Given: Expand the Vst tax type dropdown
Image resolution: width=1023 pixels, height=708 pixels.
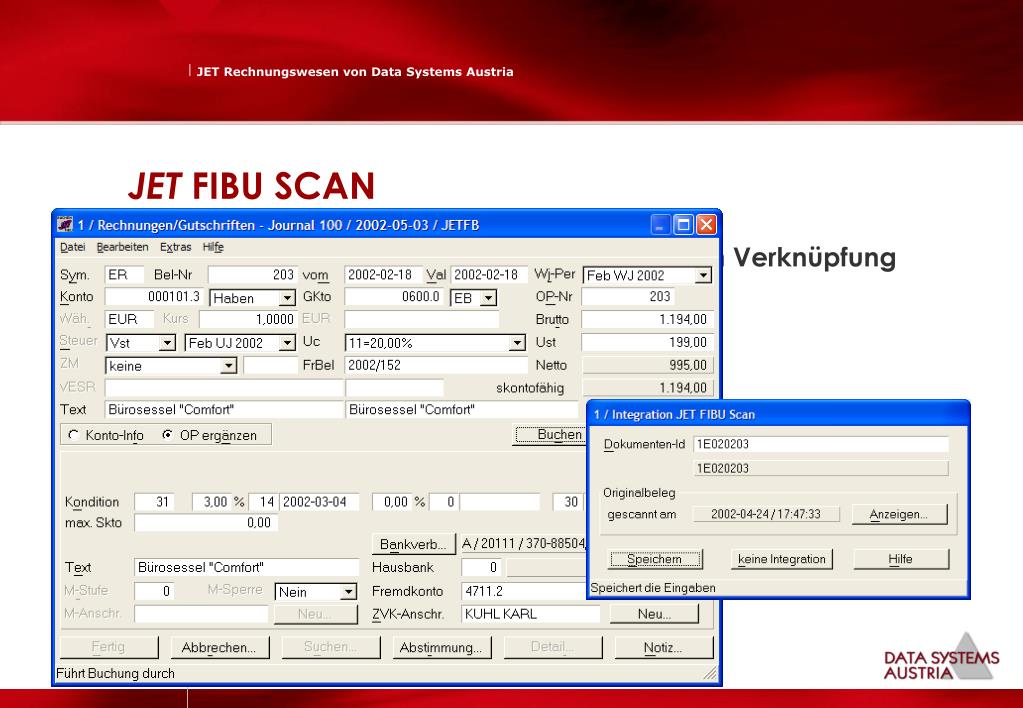Looking at the screenshot, I should pos(167,343).
